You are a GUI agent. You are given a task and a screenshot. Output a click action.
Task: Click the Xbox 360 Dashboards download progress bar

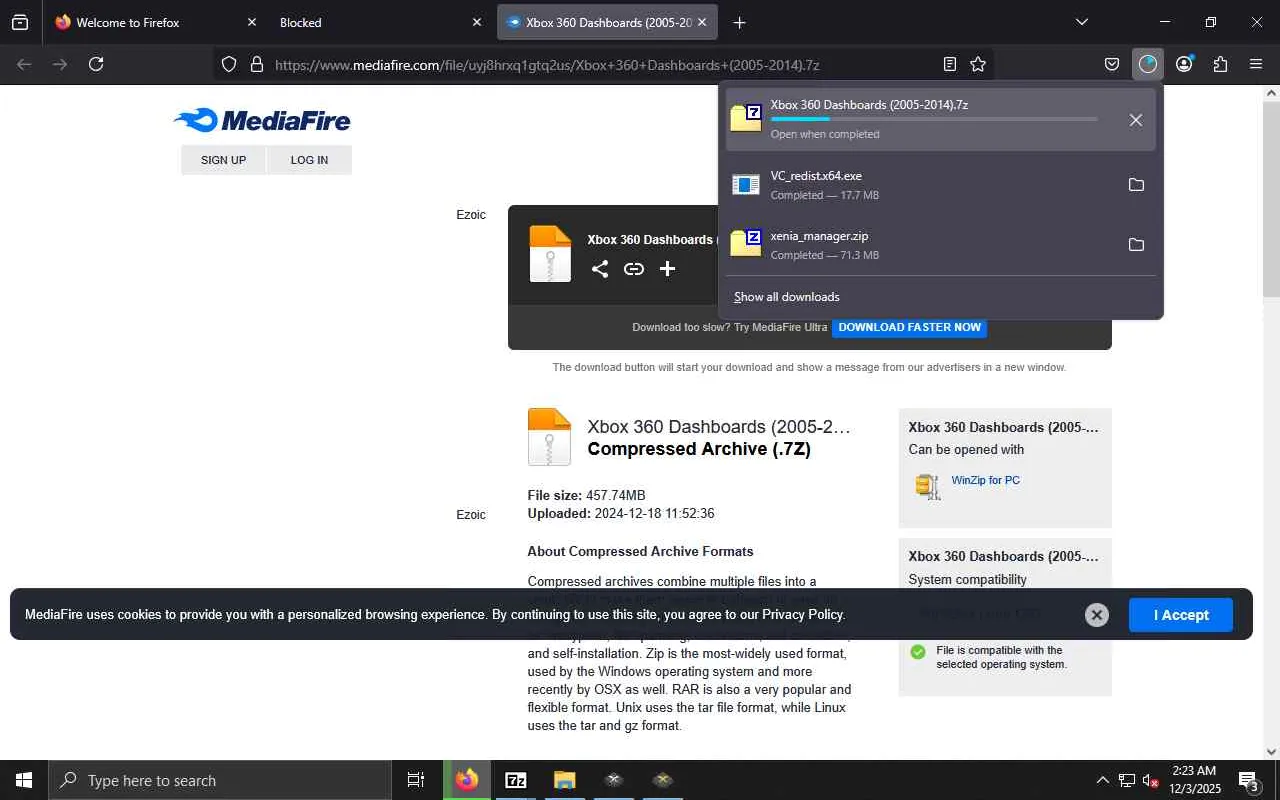pyautogui.click(x=934, y=119)
